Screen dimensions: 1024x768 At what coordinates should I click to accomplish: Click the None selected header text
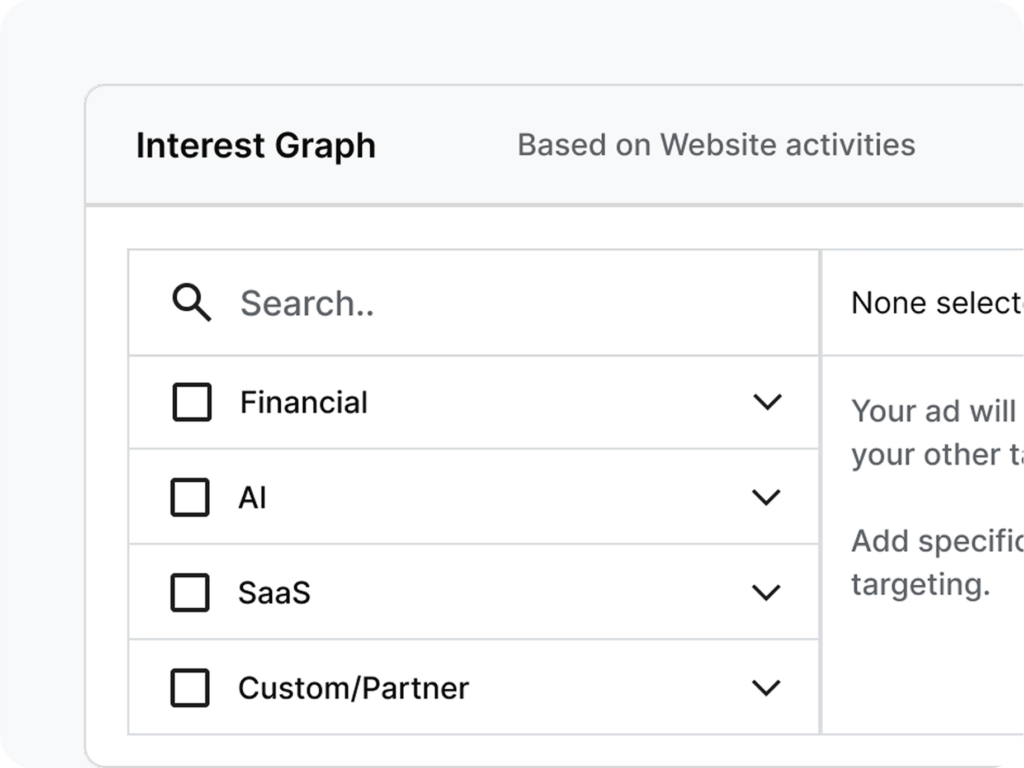pyautogui.click(x=936, y=303)
